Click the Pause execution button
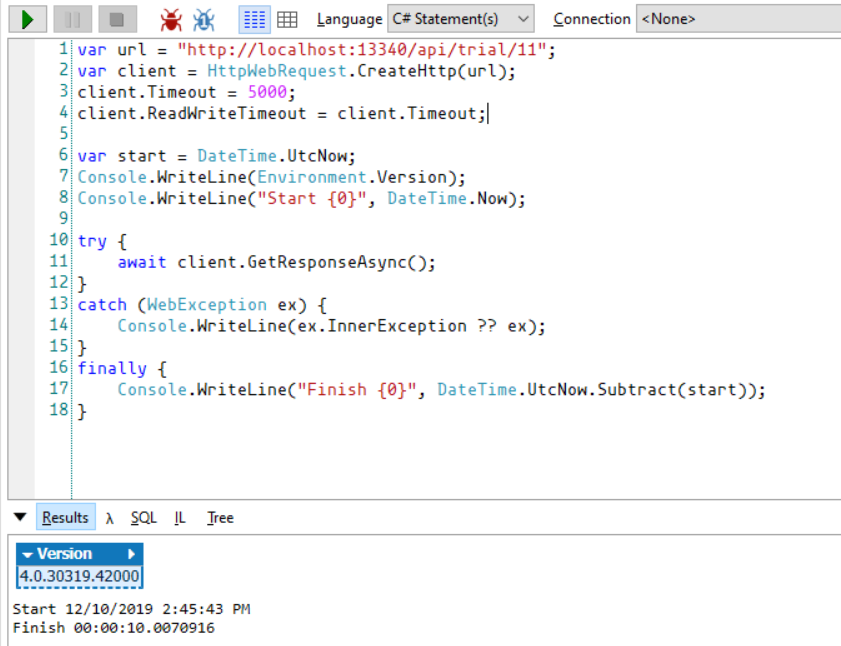Viewport: 841px width, 646px height. (72, 20)
